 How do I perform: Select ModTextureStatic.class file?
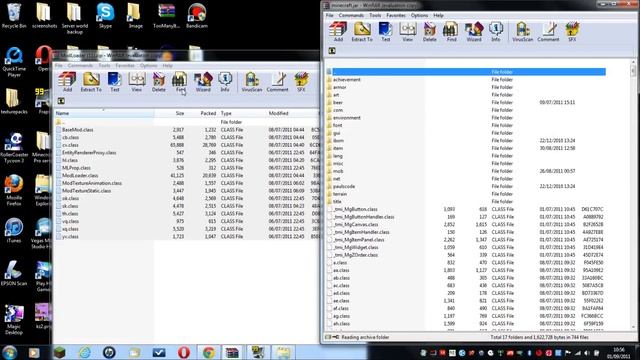(87, 191)
